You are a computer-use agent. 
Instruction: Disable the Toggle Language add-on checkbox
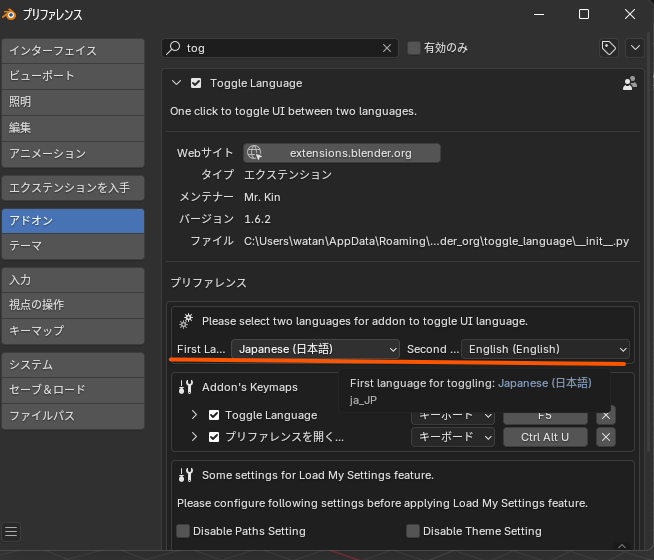point(196,83)
